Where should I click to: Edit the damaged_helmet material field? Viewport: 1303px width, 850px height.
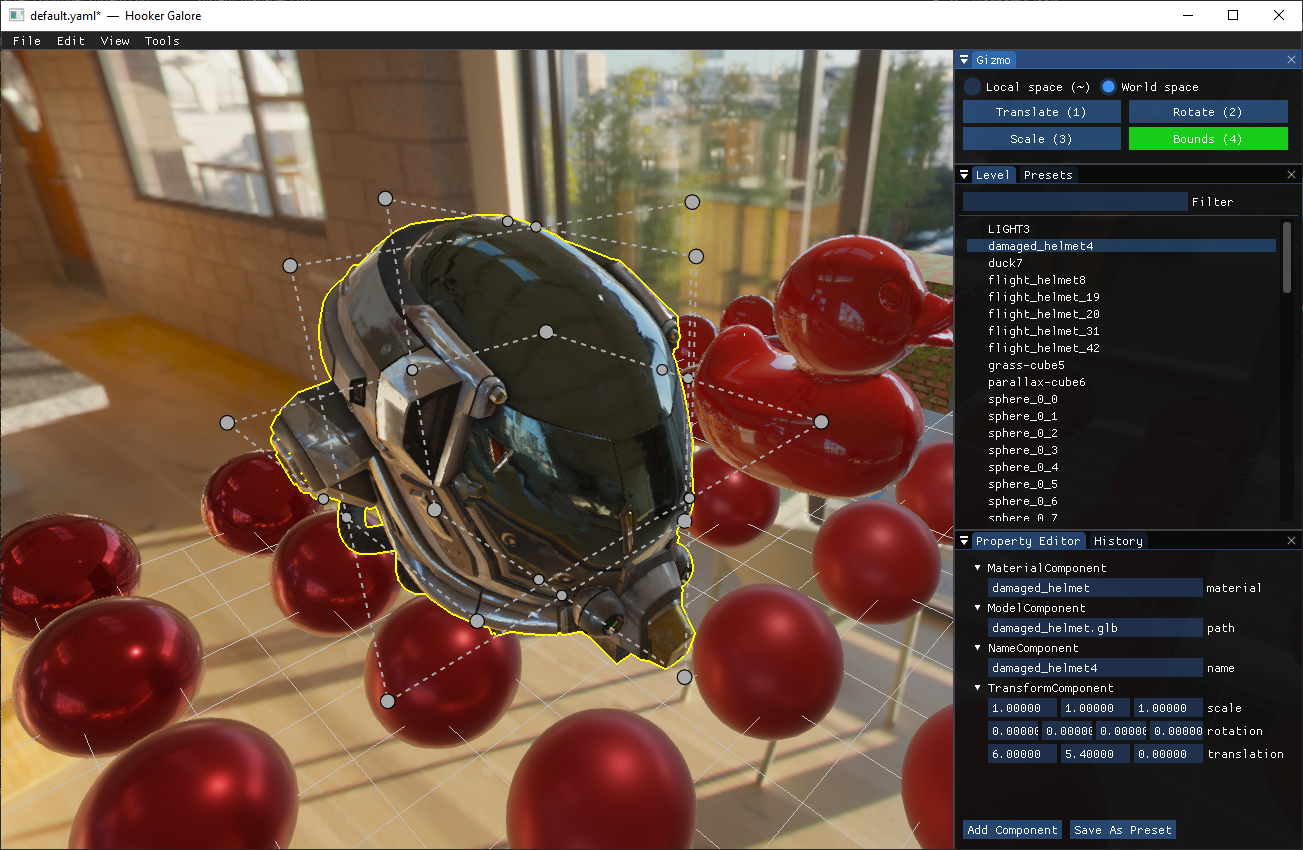pyautogui.click(x=1095, y=588)
